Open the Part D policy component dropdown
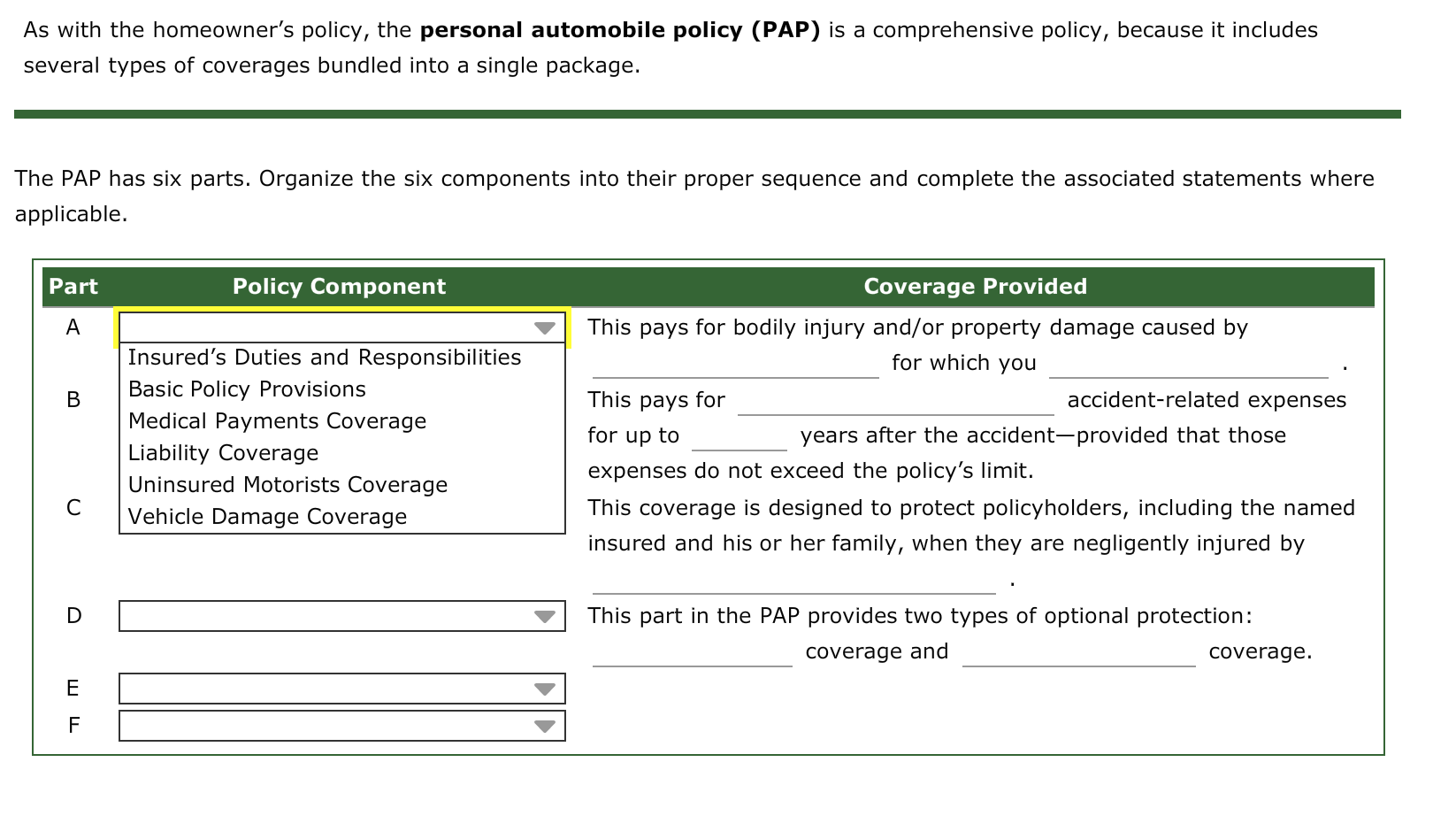 tap(341, 616)
